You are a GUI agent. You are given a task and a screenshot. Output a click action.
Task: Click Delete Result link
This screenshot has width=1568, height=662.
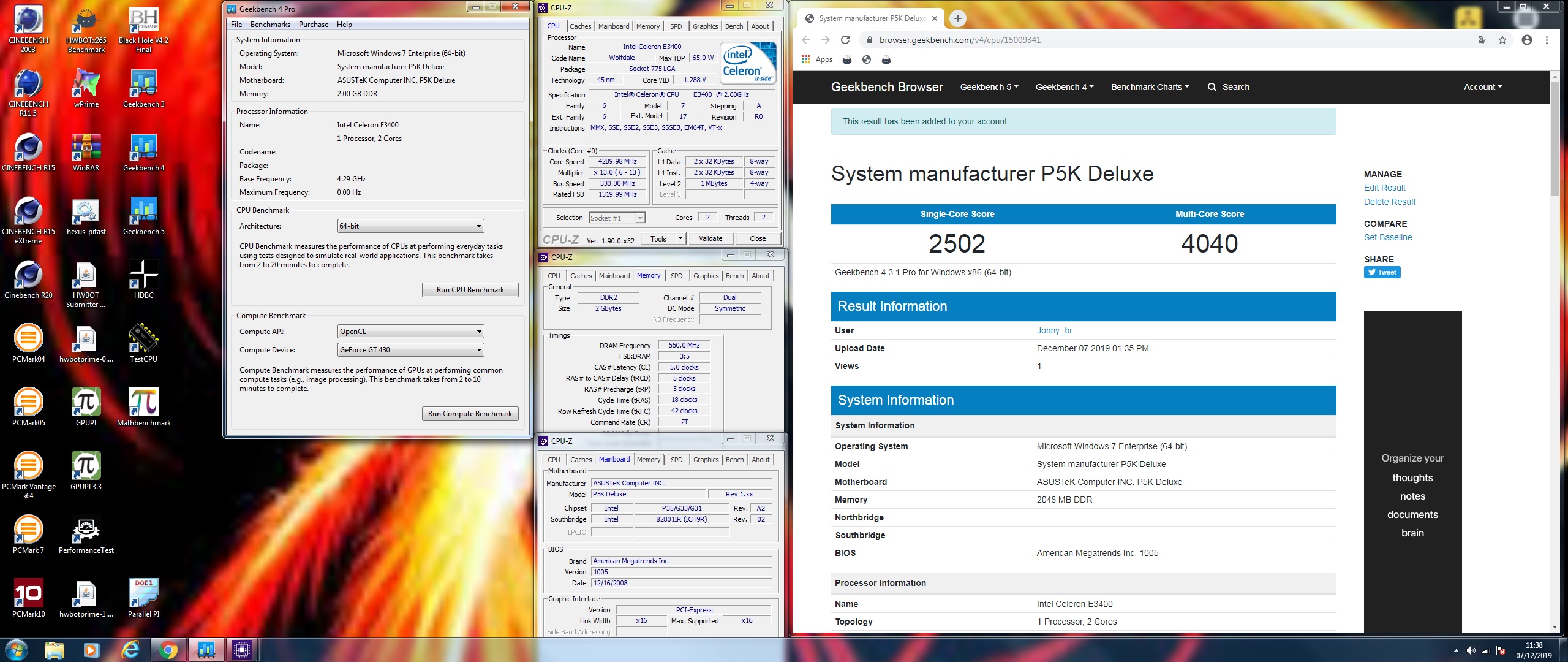[1389, 202]
